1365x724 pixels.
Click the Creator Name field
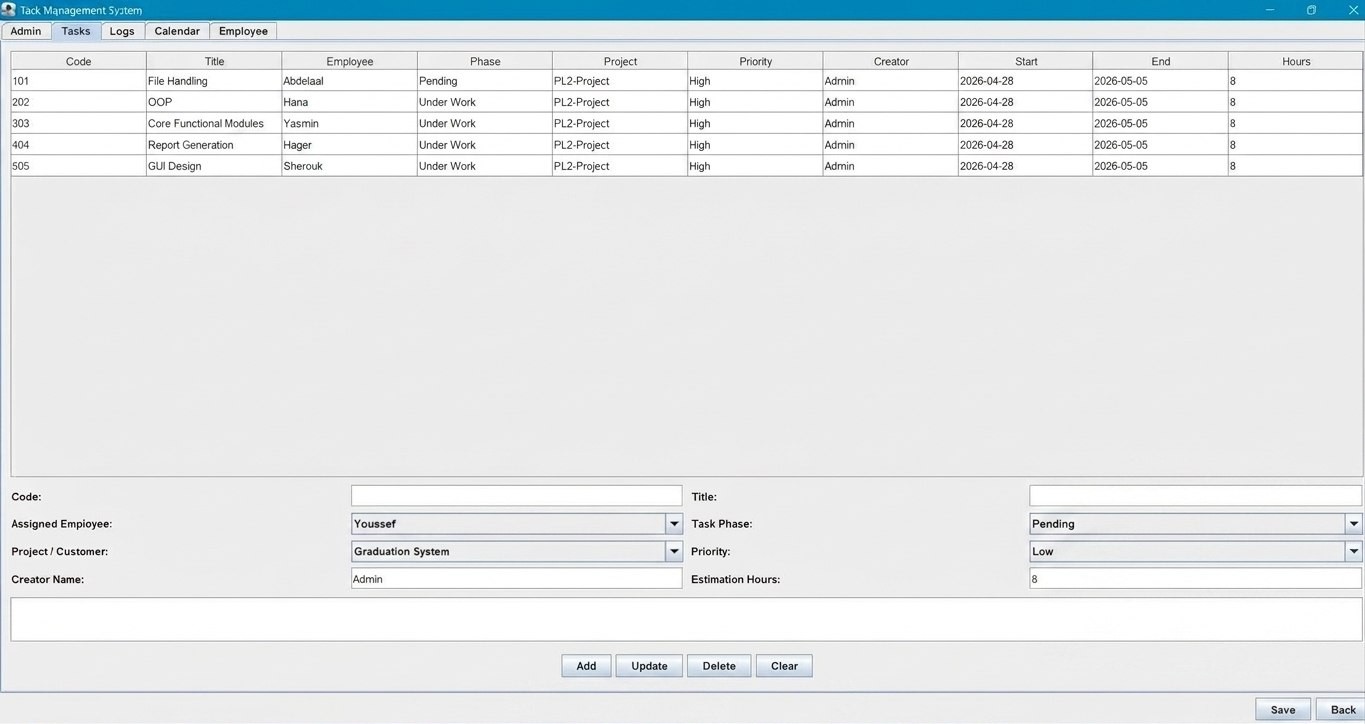516,579
